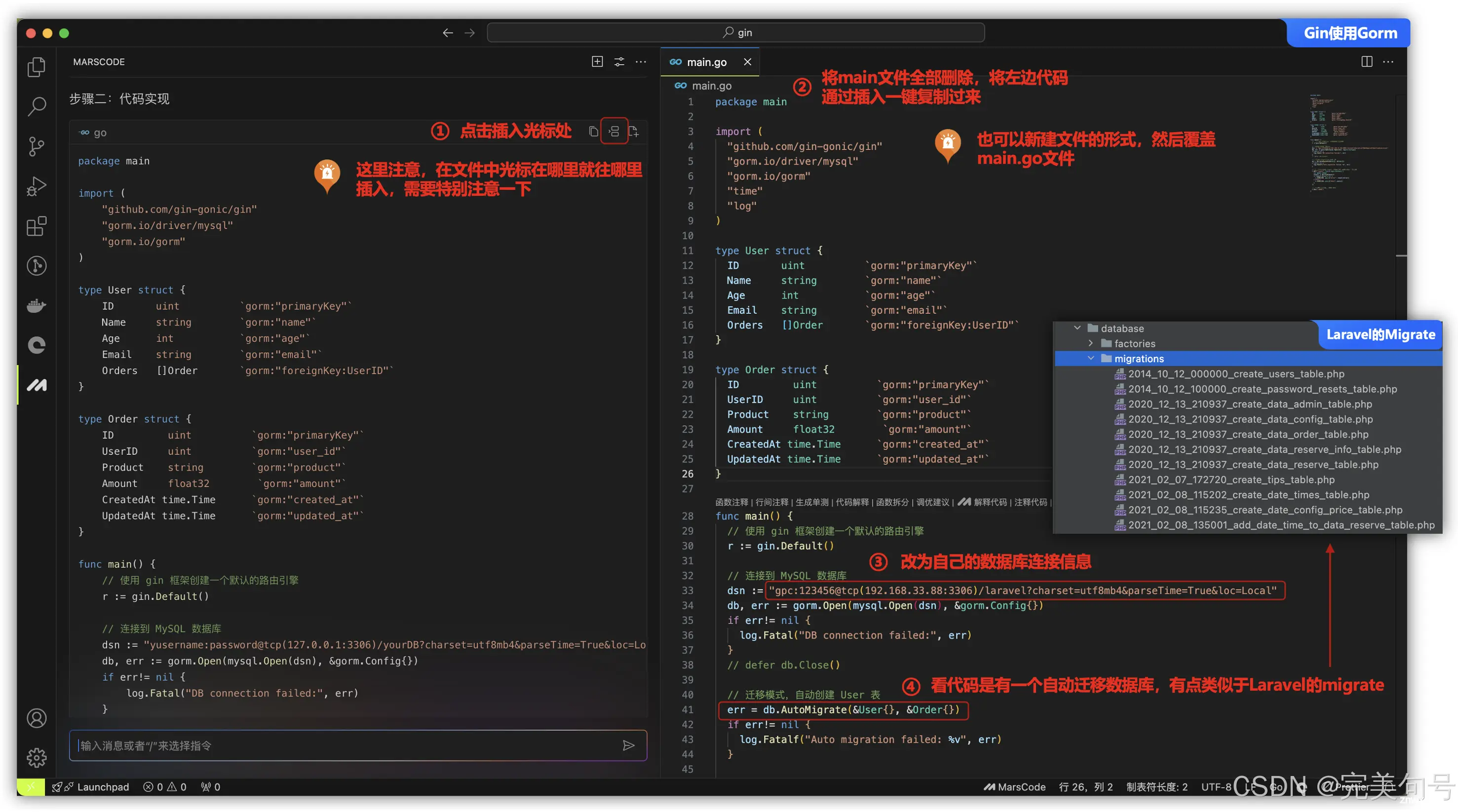Screen dimensions: 1458x812
Task: Open 2021_02_08_115202_create_date_times_table.php
Action: click(x=1248, y=495)
